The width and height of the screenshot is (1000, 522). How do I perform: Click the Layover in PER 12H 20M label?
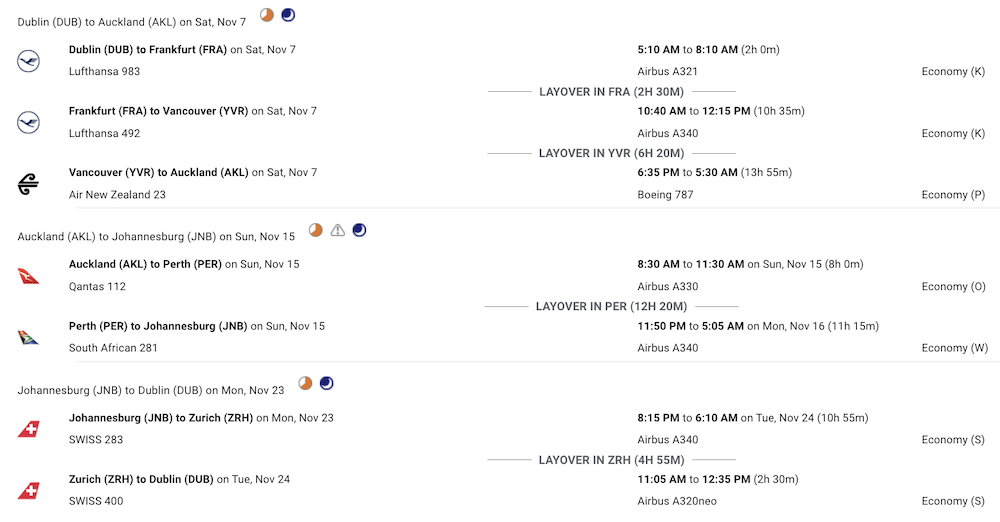point(611,306)
